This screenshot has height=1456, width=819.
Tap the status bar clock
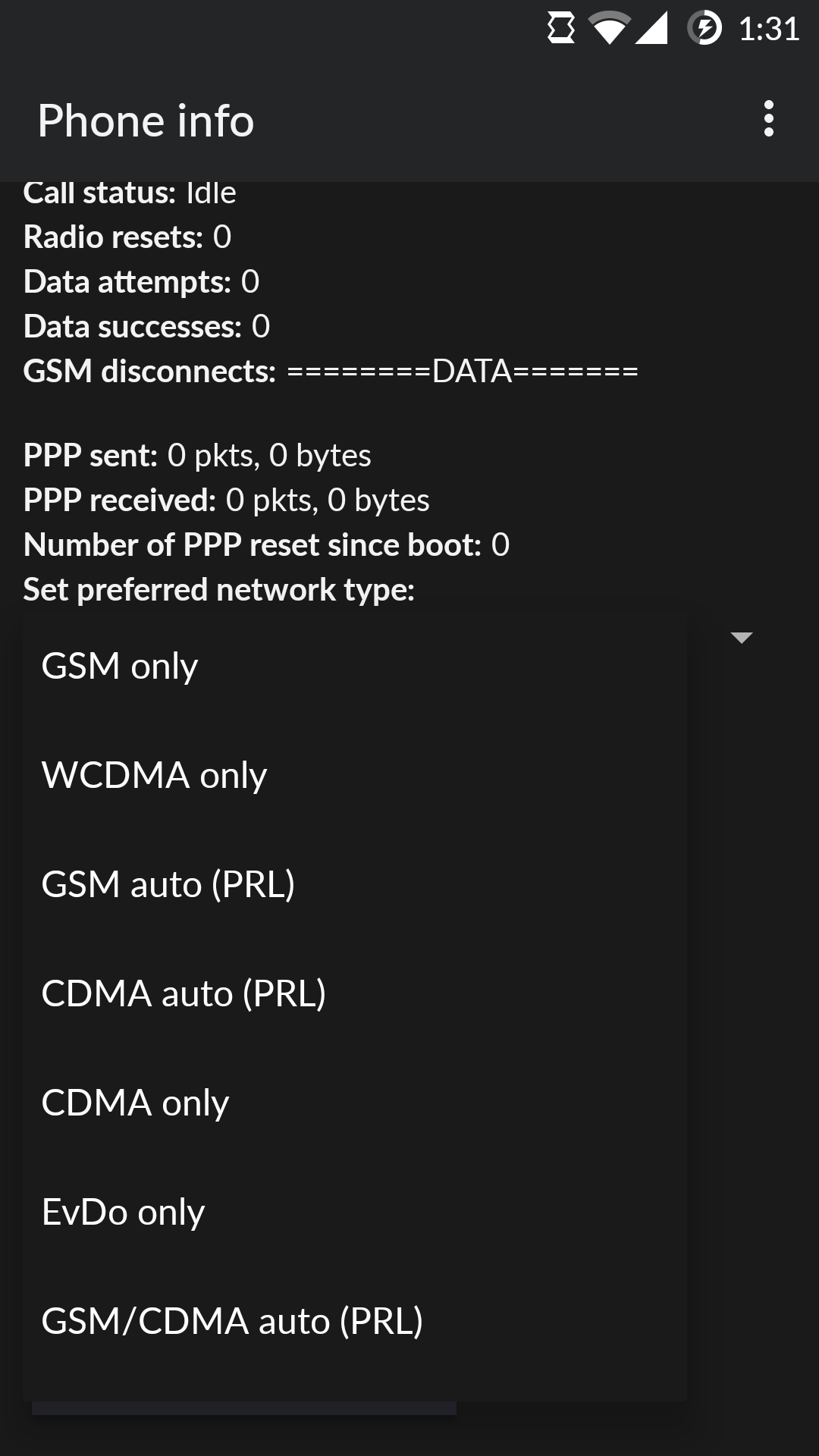click(768, 29)
